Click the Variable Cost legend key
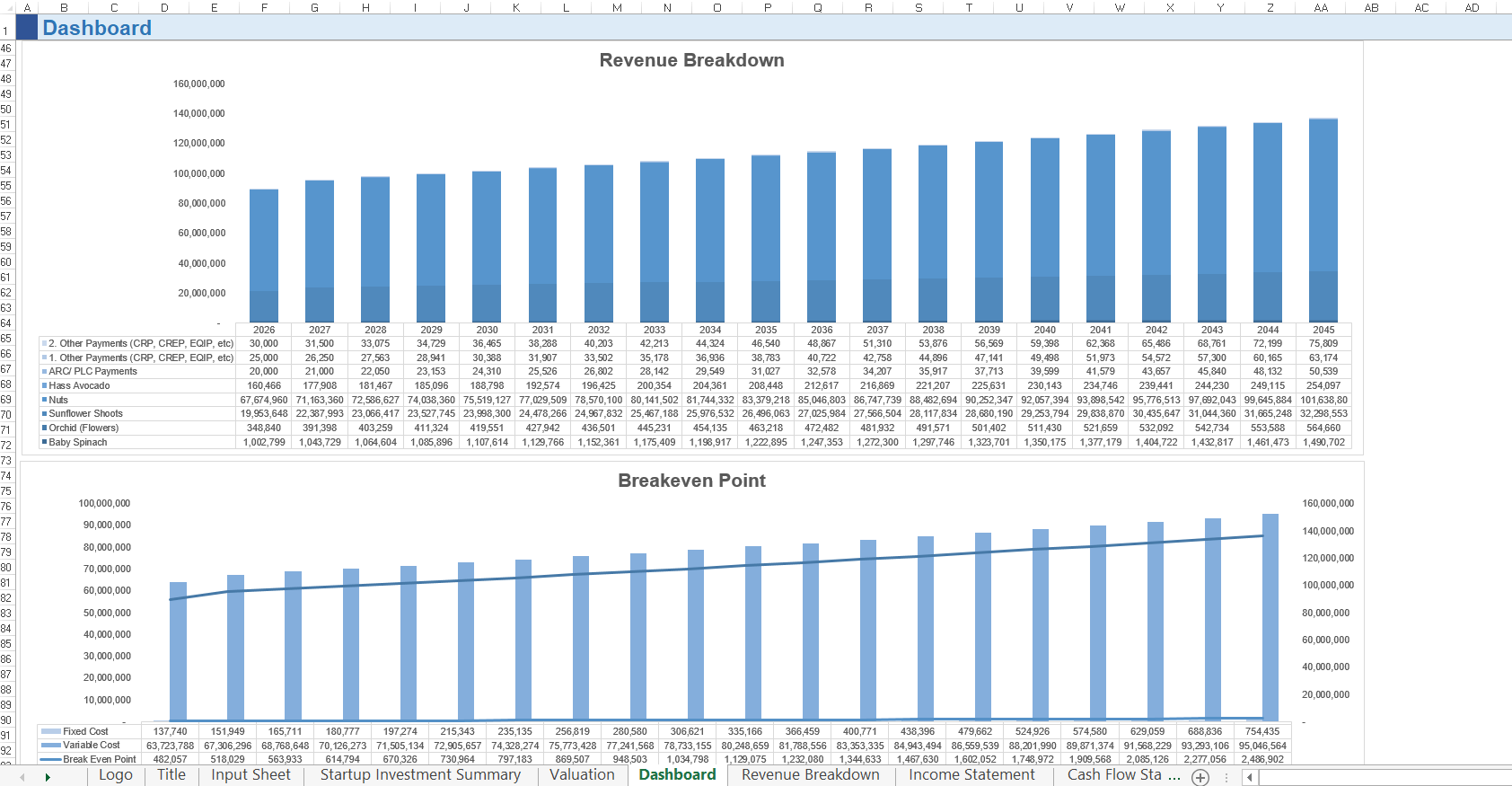1512x786 pixels. pos(51,745)
